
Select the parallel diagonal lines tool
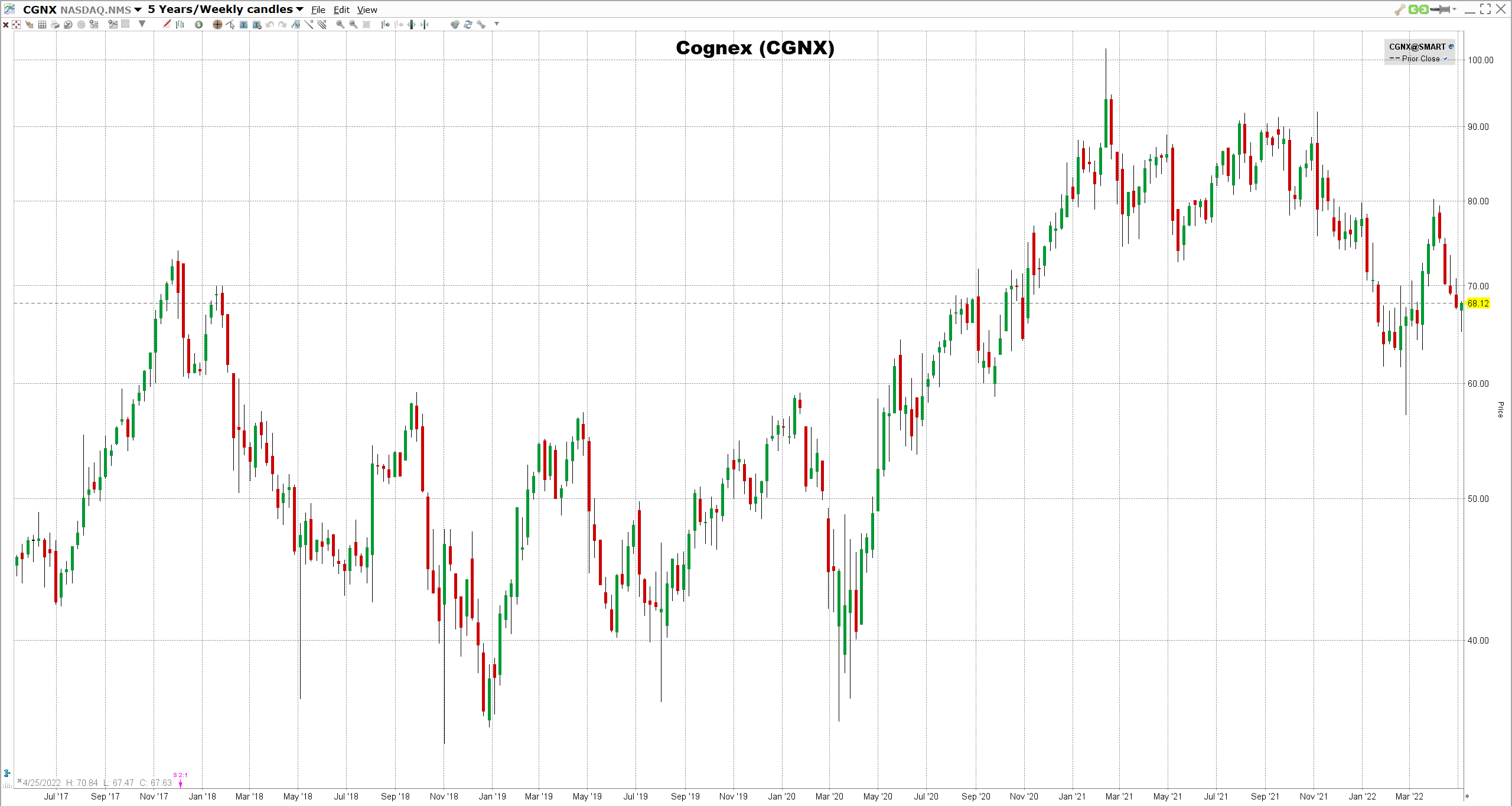(x=322, y=24)
